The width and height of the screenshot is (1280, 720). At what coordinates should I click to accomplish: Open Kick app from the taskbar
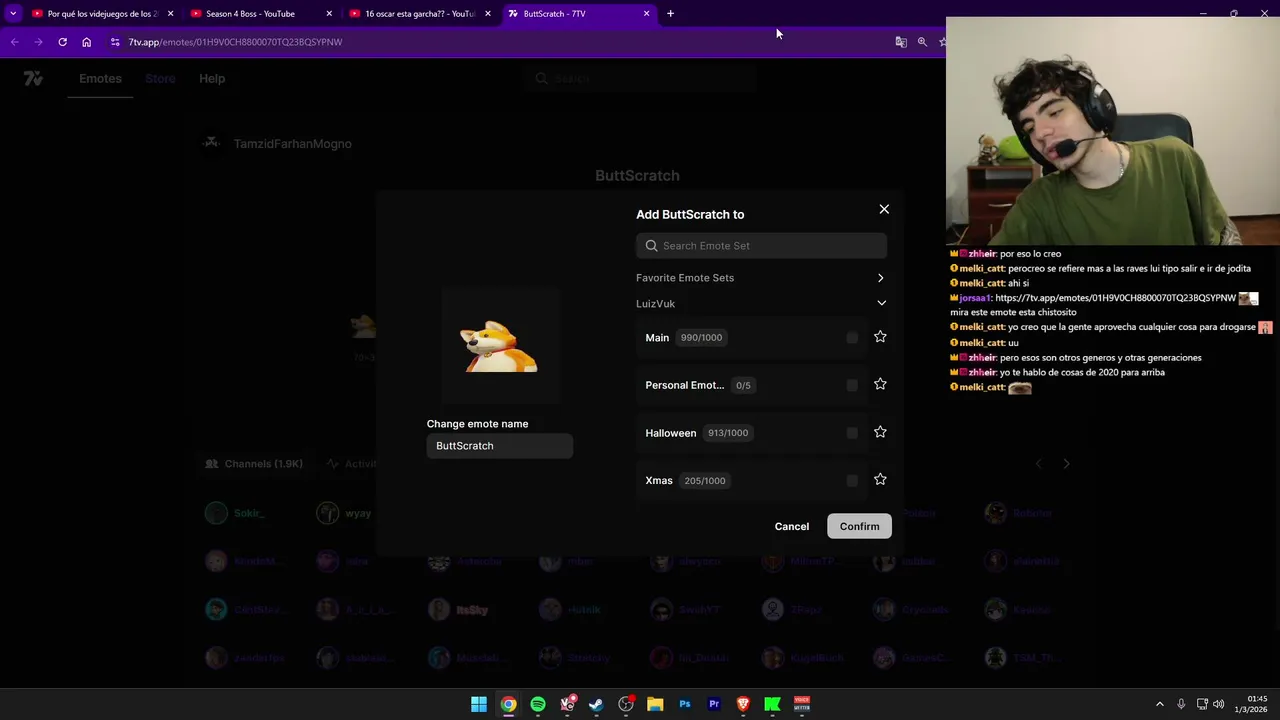click(772, 704)
